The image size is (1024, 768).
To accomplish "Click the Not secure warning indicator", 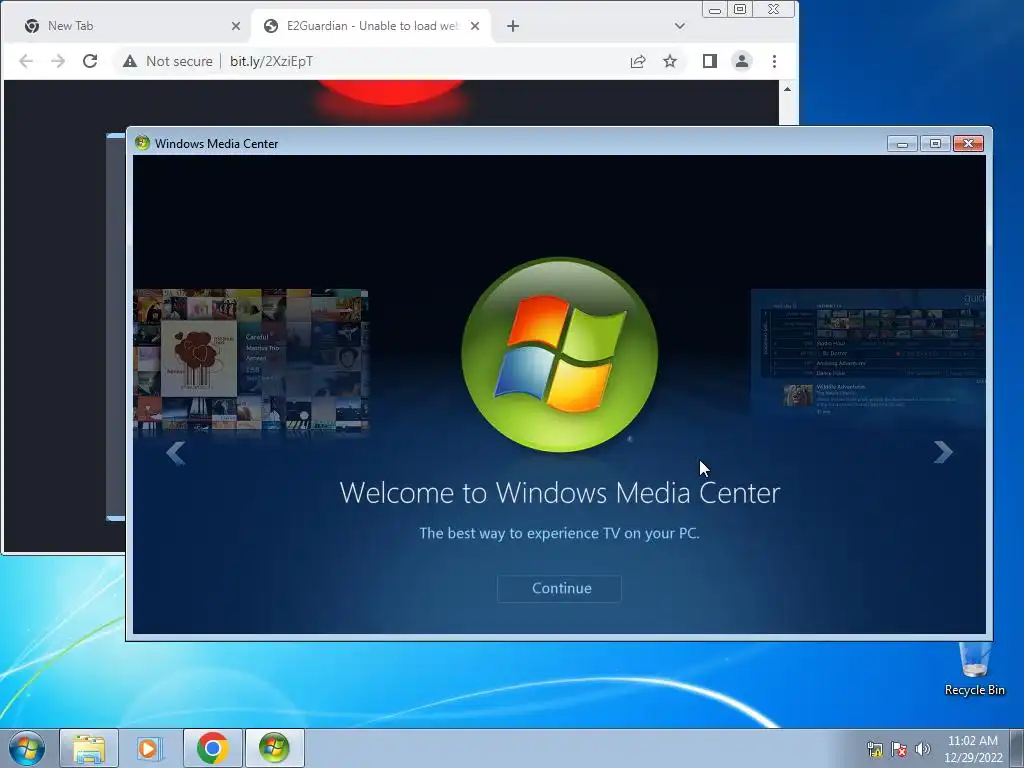I will (168, 61).
